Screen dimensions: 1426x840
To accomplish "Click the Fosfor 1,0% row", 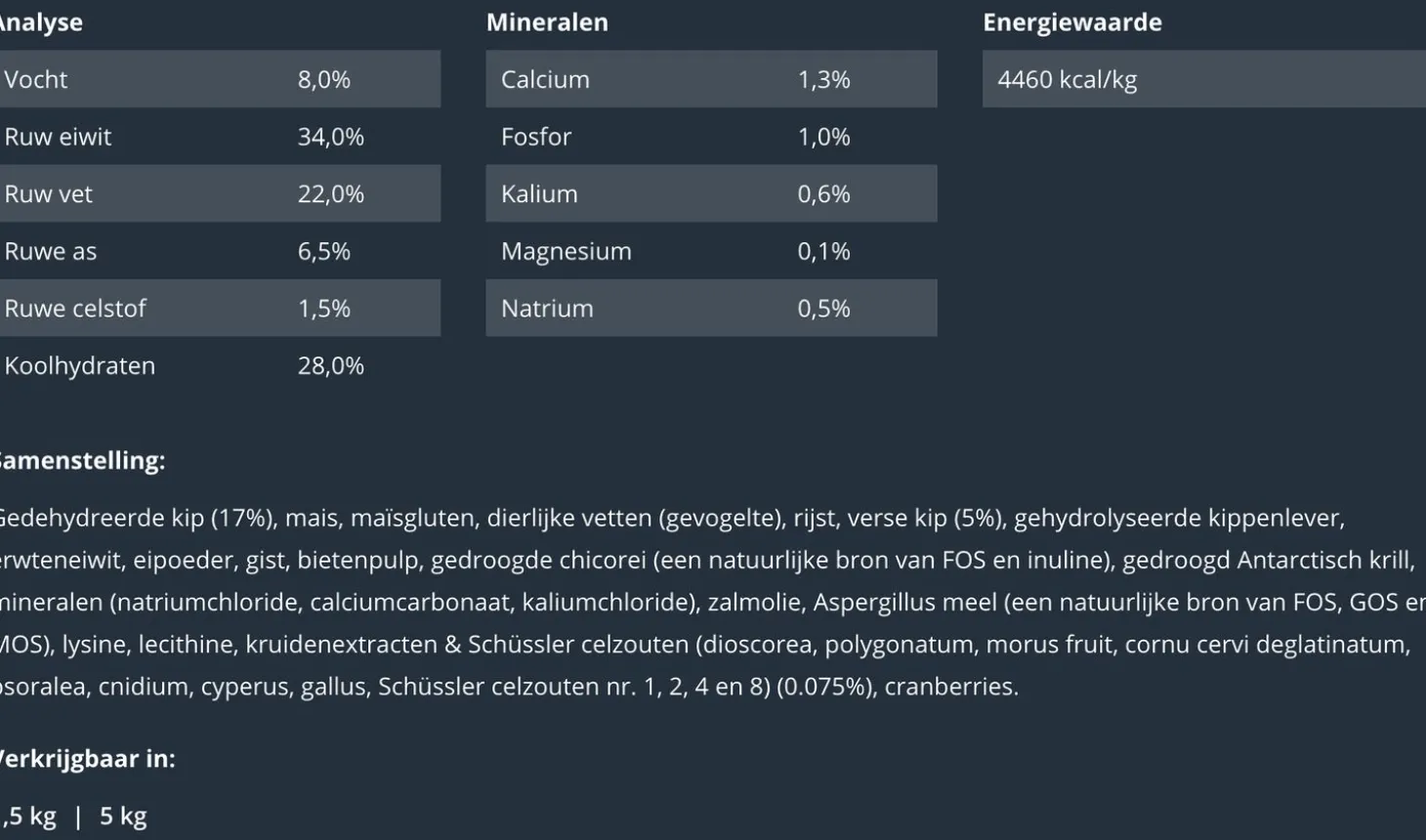I will click(x=710, y=137).
